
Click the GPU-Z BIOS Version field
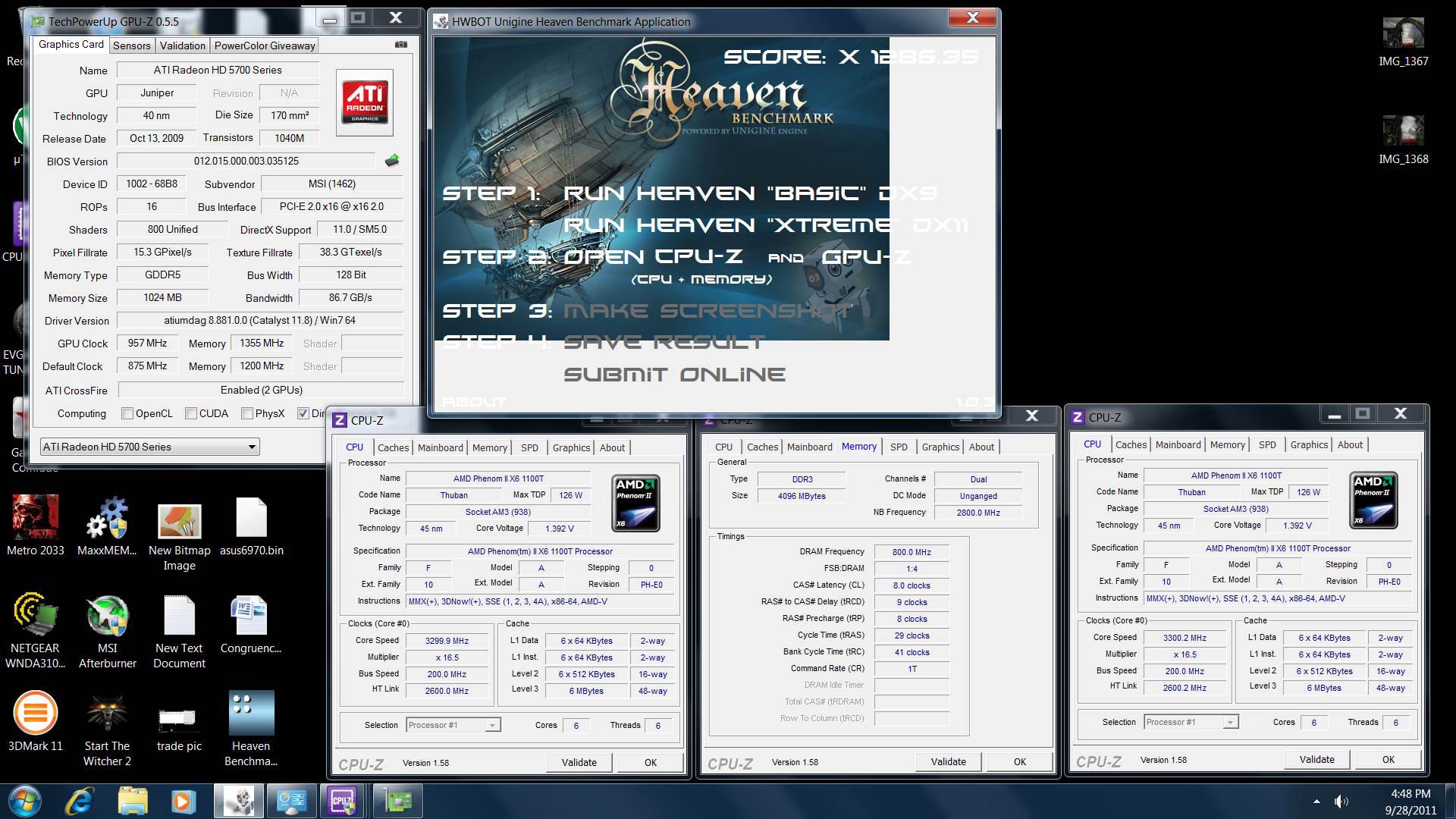click(x=246, y=161)
